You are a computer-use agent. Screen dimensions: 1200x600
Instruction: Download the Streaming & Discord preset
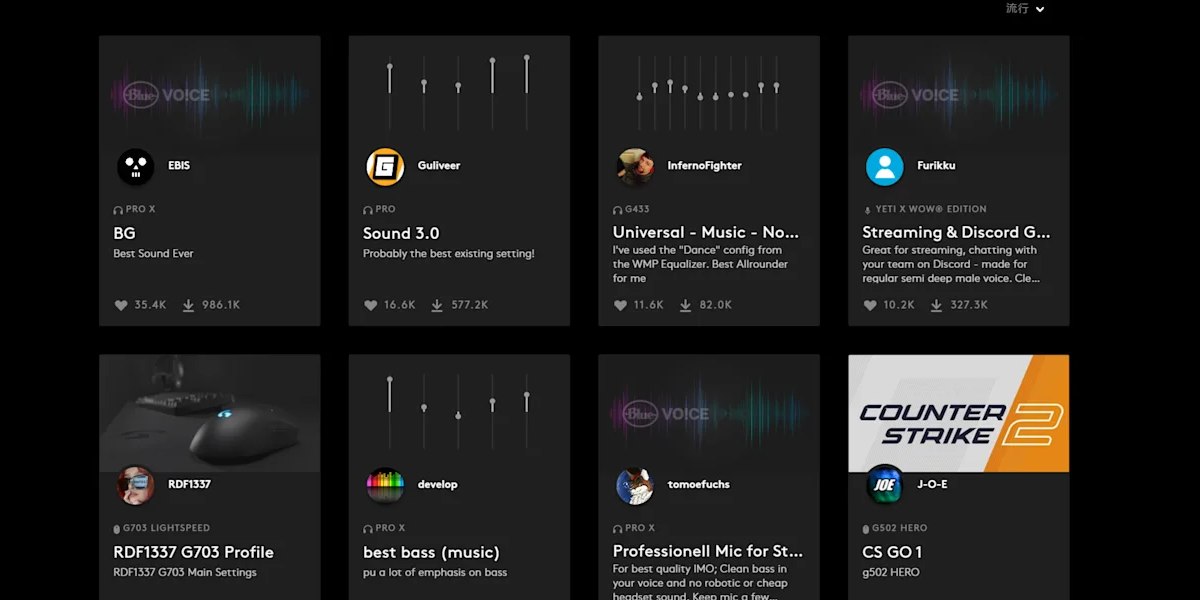pos(936,305)
